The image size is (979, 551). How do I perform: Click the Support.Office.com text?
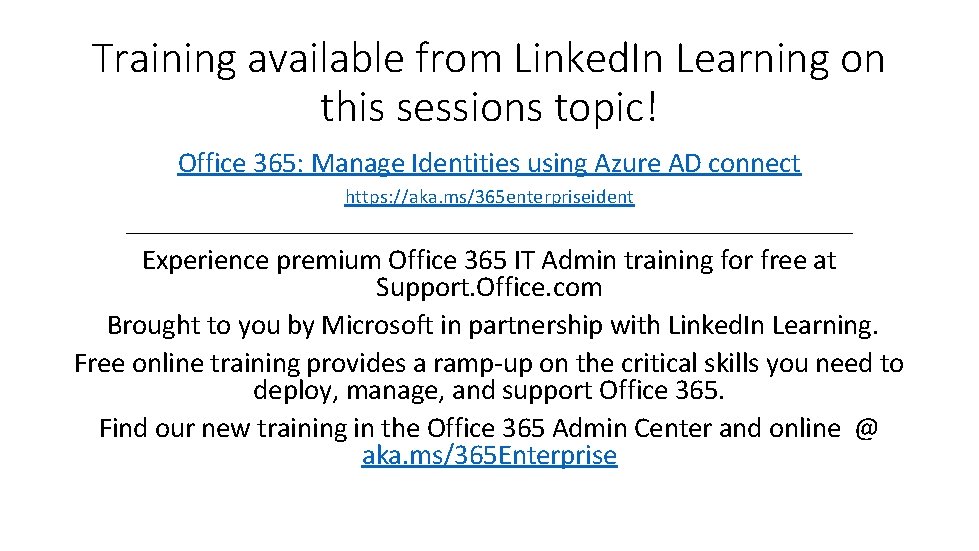489,288
